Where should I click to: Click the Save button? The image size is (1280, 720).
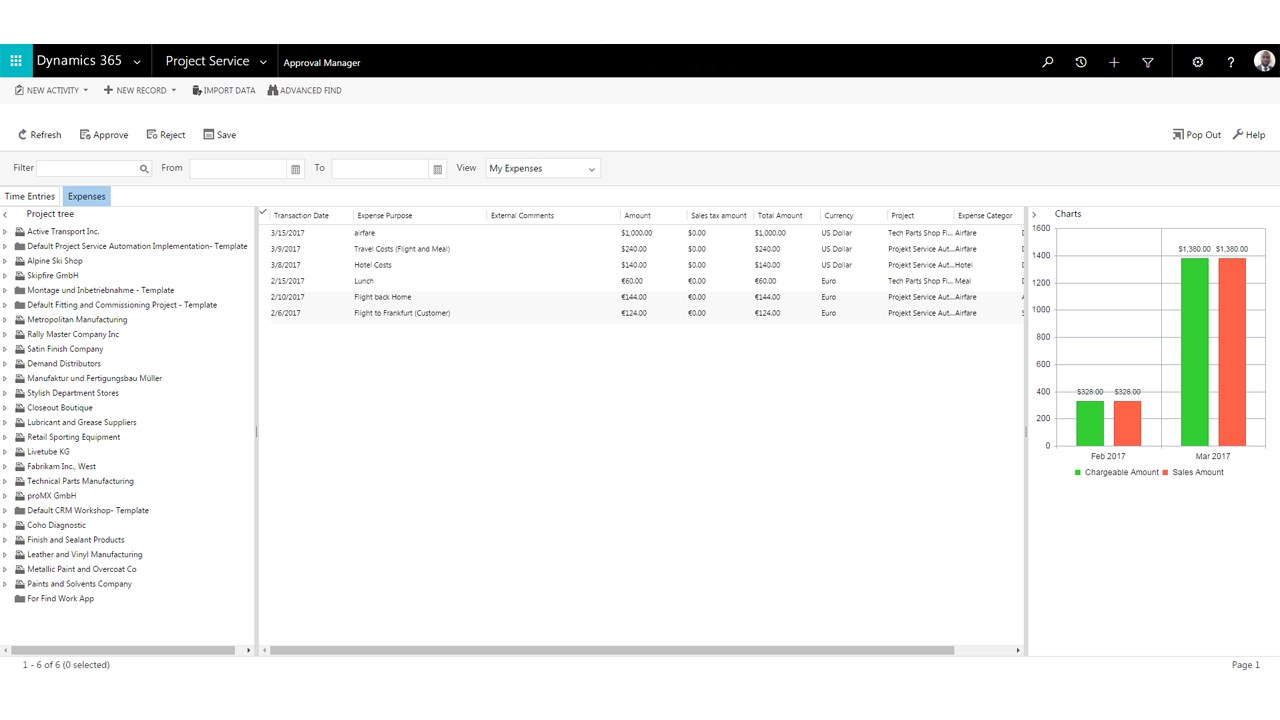click(x=220, y=135)
